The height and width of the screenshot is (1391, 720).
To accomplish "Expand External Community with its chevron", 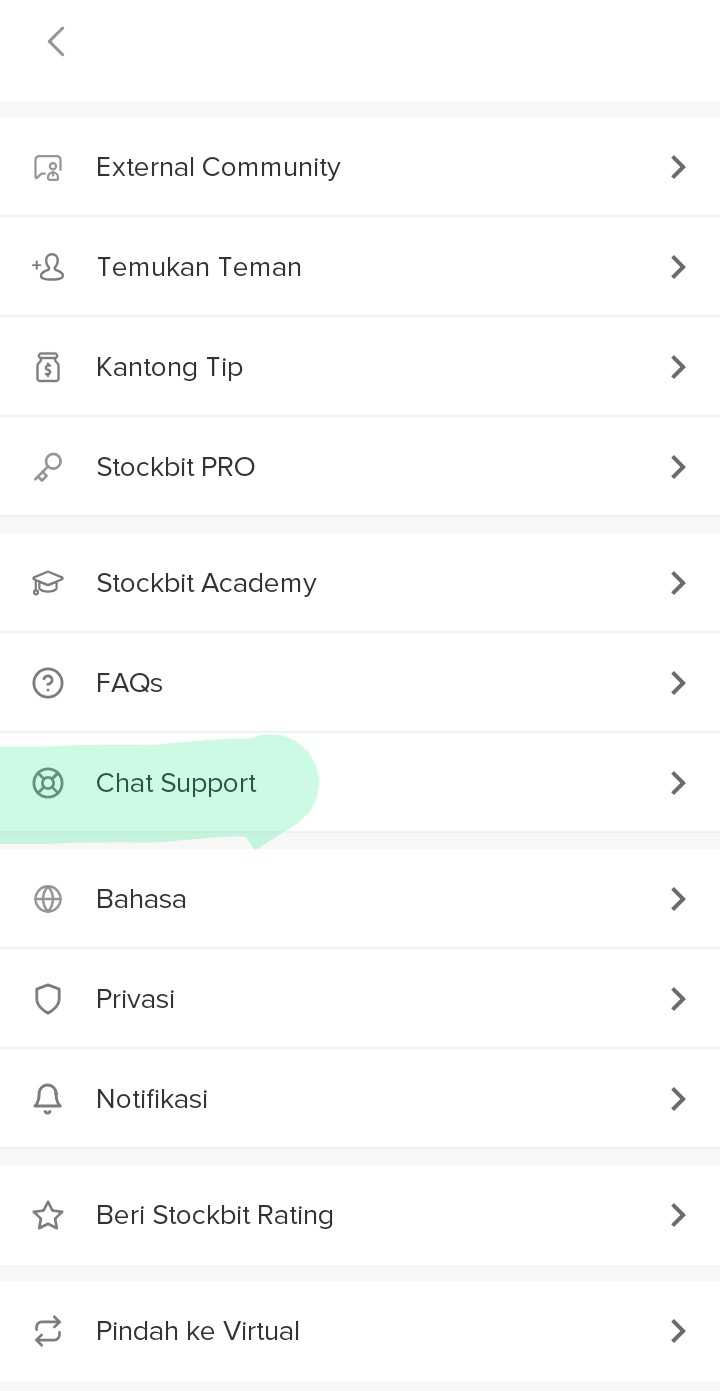I will tap(678, 167).
